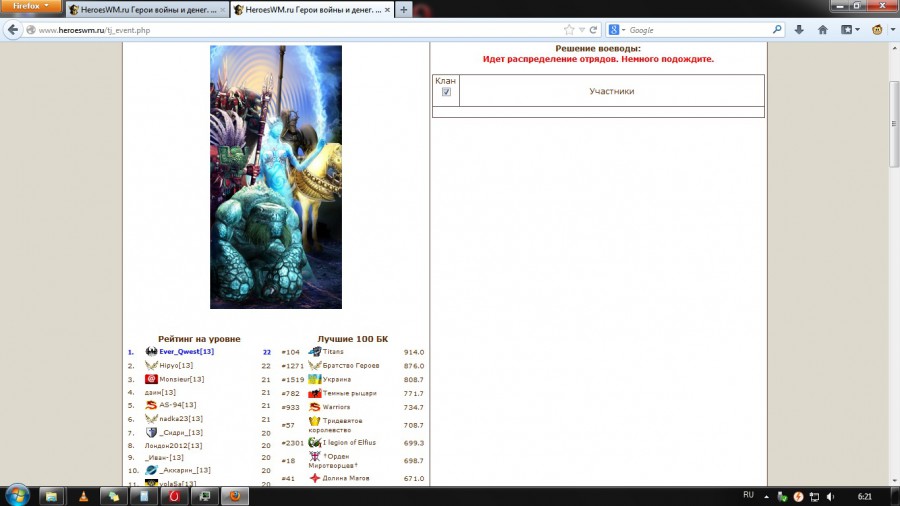This screenshot has width=900, height=506.
Task: Open the URL history dropdown arrow
Action: [581, 30]
